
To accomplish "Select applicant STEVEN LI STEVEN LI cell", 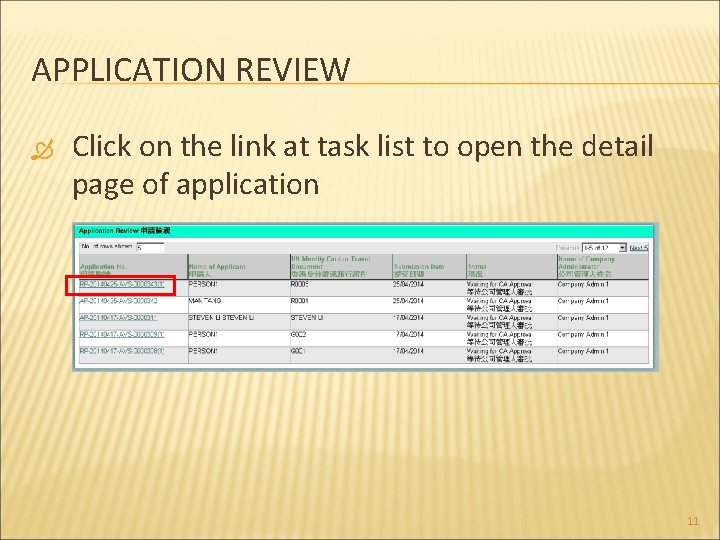I will (221, 318).
